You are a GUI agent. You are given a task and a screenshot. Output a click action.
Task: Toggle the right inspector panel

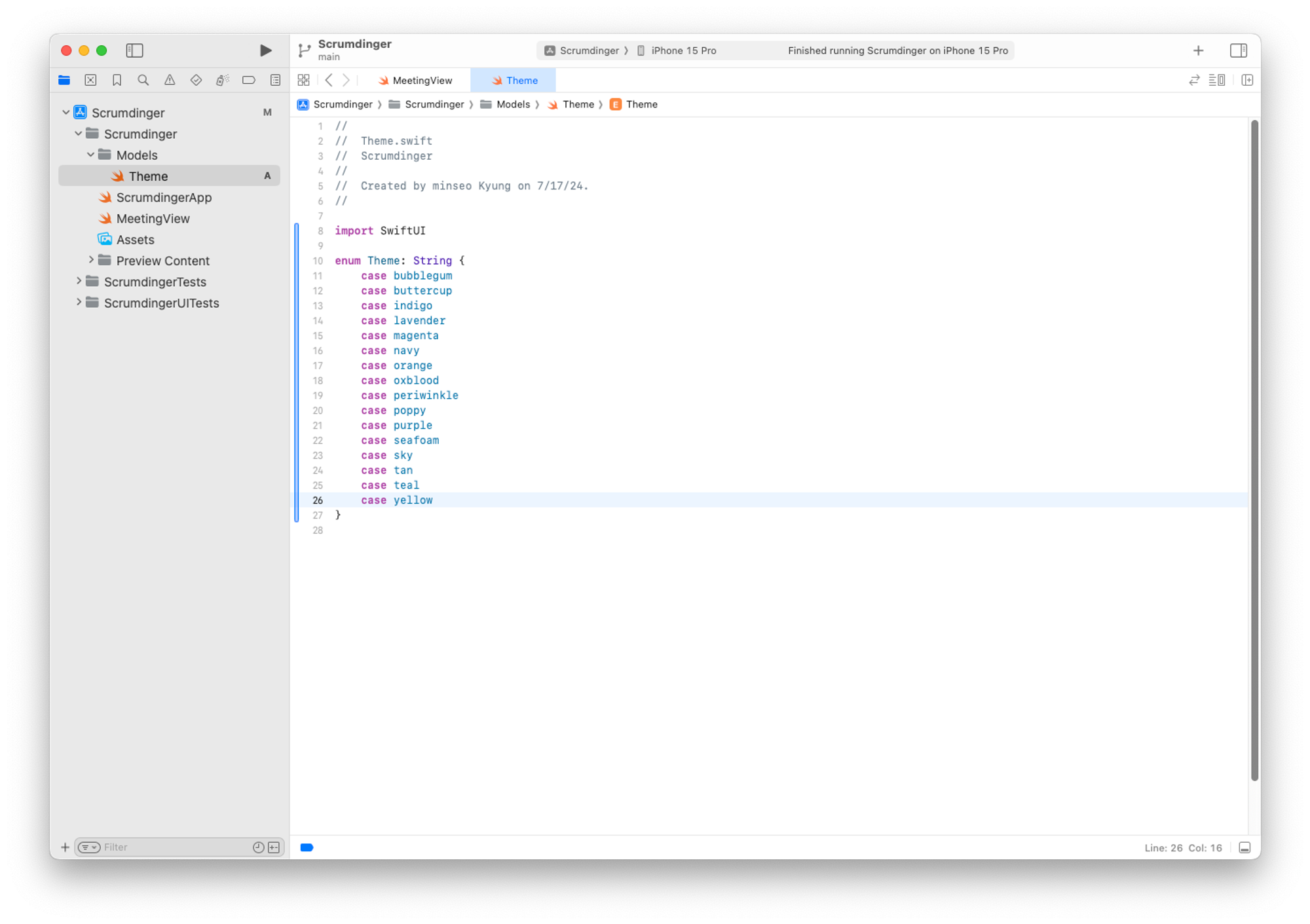1238,50
